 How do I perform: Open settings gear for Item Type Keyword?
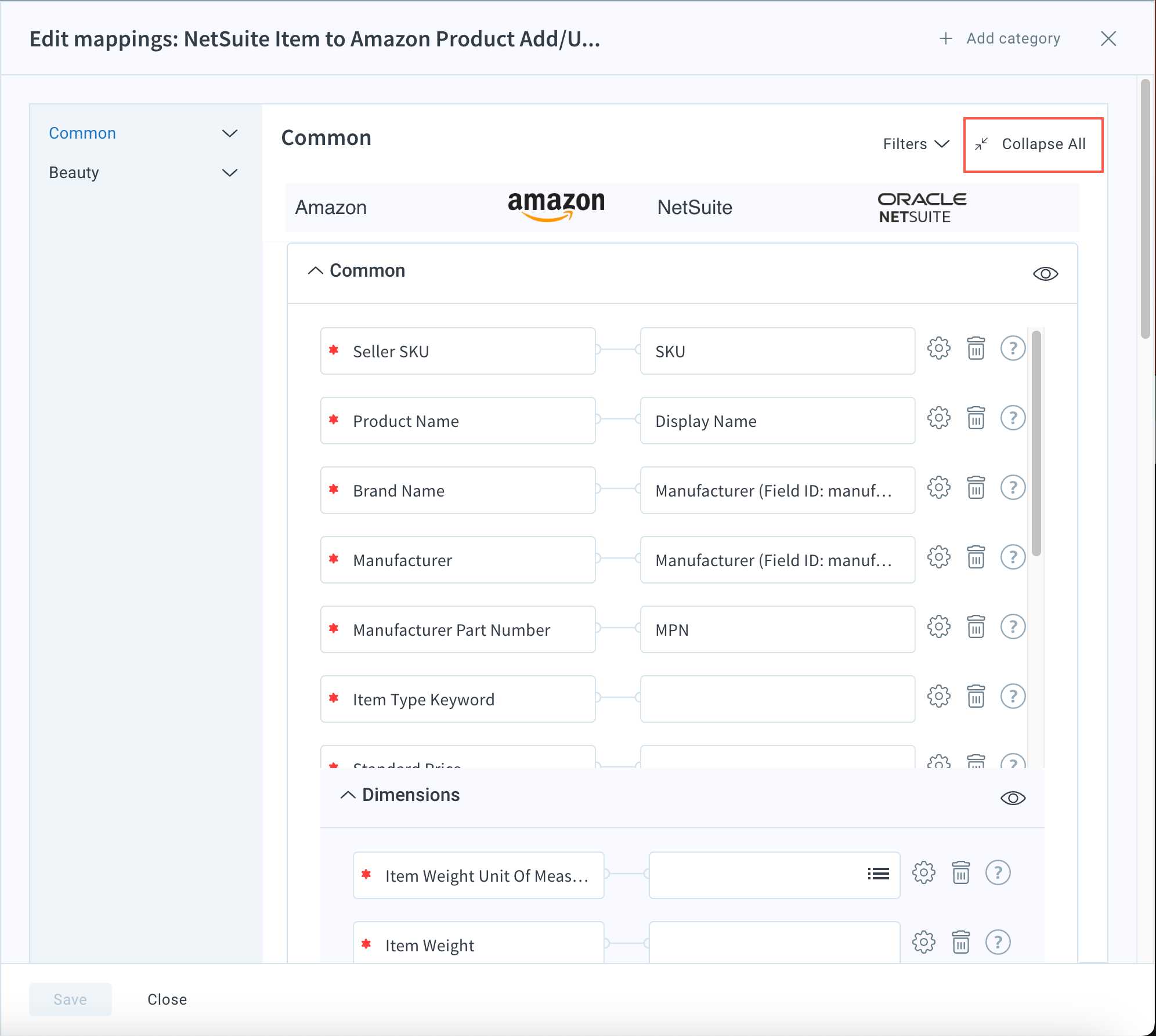tap(938, 697)
